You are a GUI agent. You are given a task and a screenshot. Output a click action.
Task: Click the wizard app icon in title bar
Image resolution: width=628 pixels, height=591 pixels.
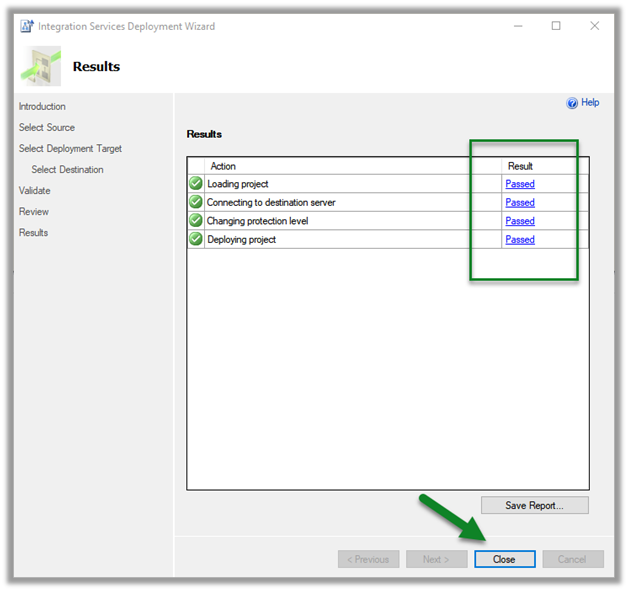27,26
